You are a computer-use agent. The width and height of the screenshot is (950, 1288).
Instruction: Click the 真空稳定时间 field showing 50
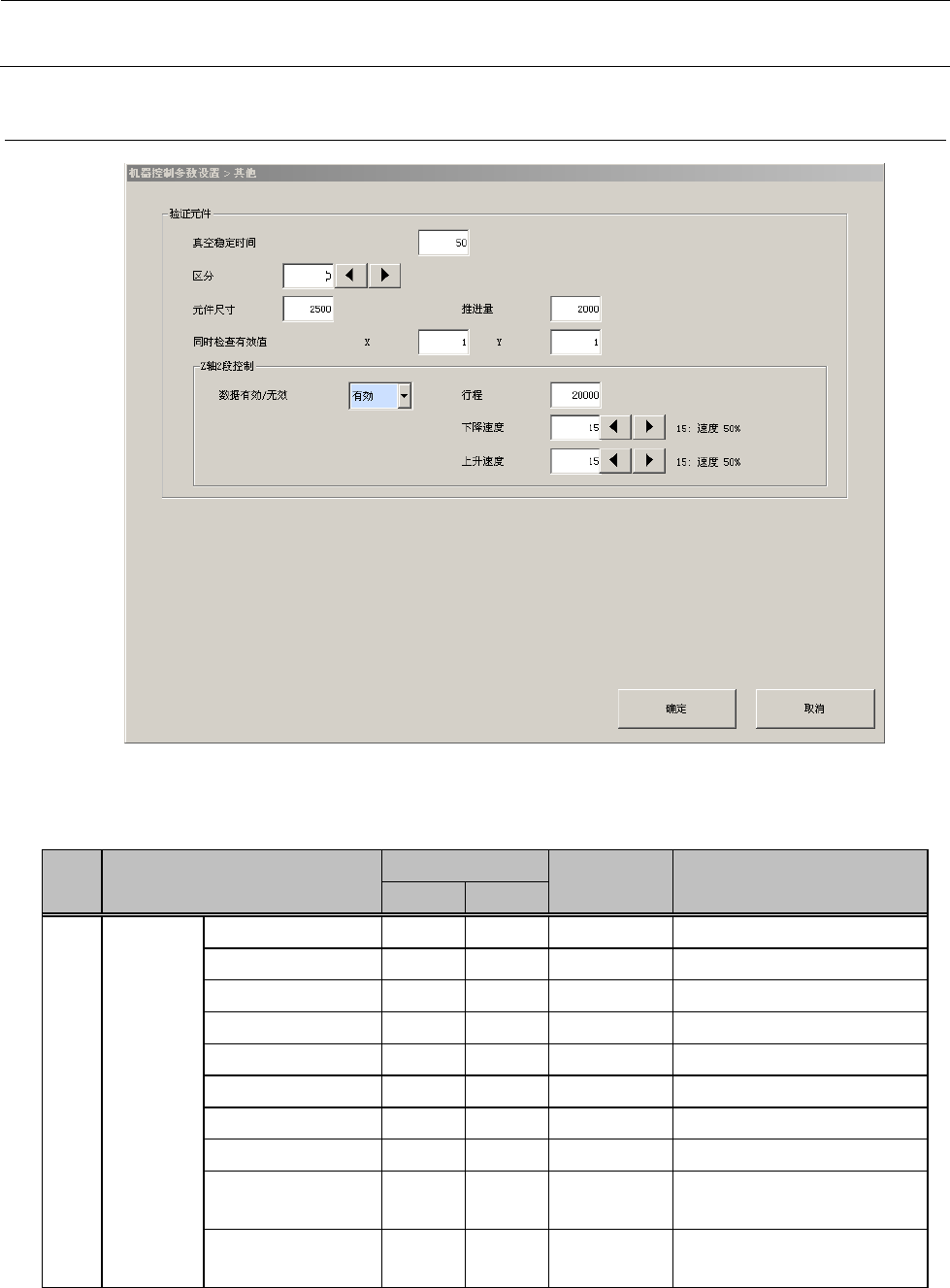point(443,243)
